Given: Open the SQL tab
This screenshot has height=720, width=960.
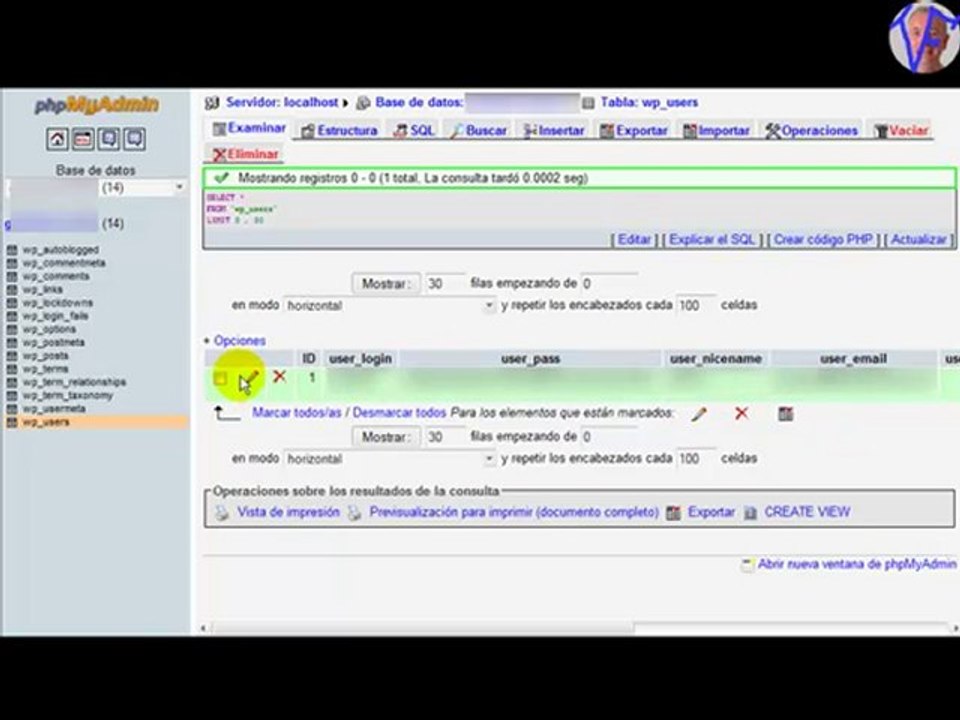Looking at the screenshot, I should 414,130.
